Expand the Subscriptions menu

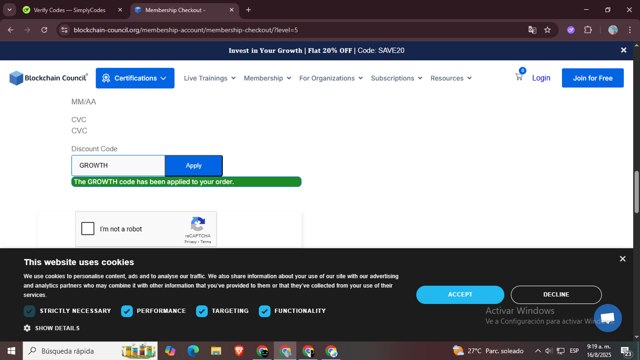coord(396,78)
